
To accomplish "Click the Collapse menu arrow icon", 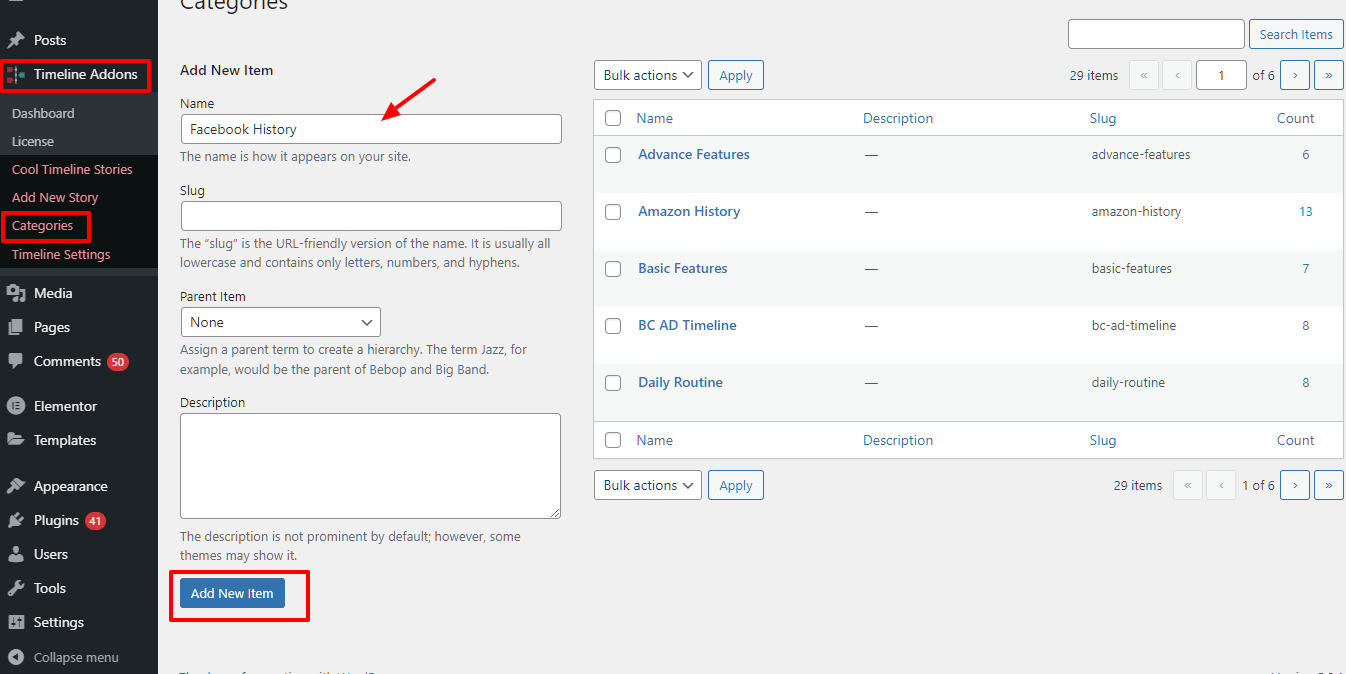I will click(x=16, y=657).
